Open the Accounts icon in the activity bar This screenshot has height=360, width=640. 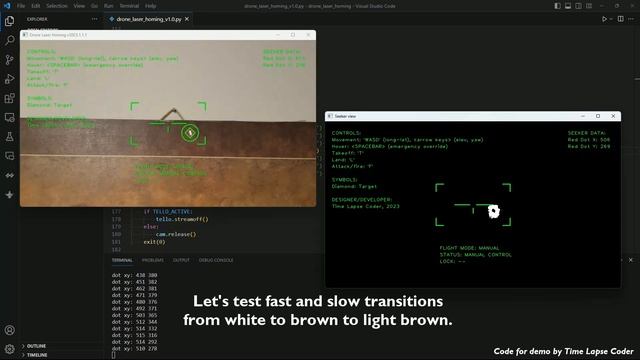point(9,330)
